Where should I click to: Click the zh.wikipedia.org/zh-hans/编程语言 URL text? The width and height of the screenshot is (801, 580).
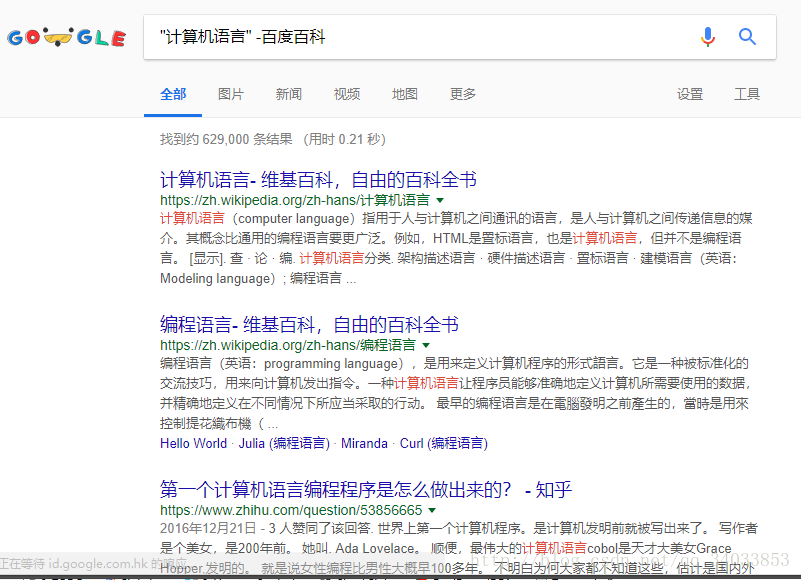[x=288, y=345]
